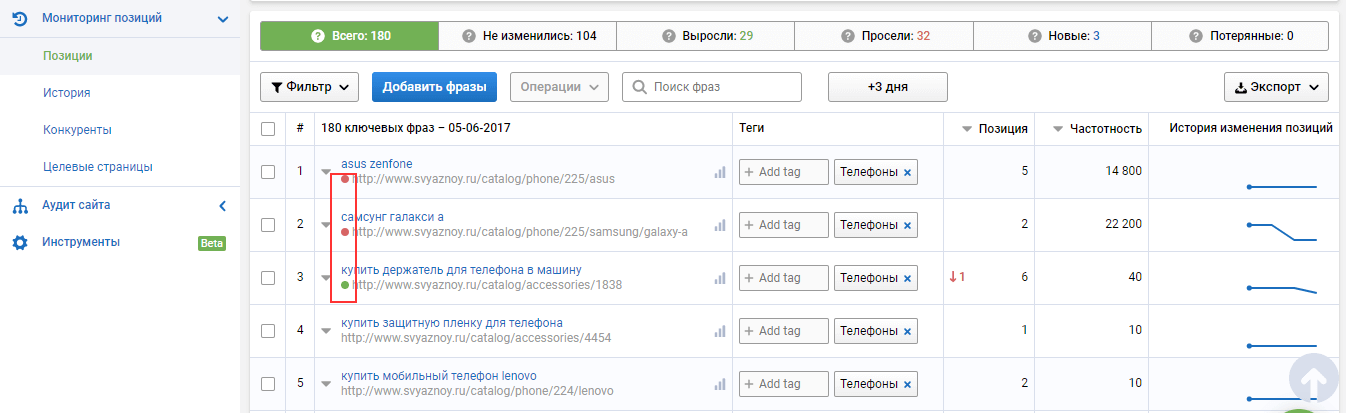This screenshot has width=1346, height=413.
Task: Click Add tag field in lenovo row
Action: point(784,384)
